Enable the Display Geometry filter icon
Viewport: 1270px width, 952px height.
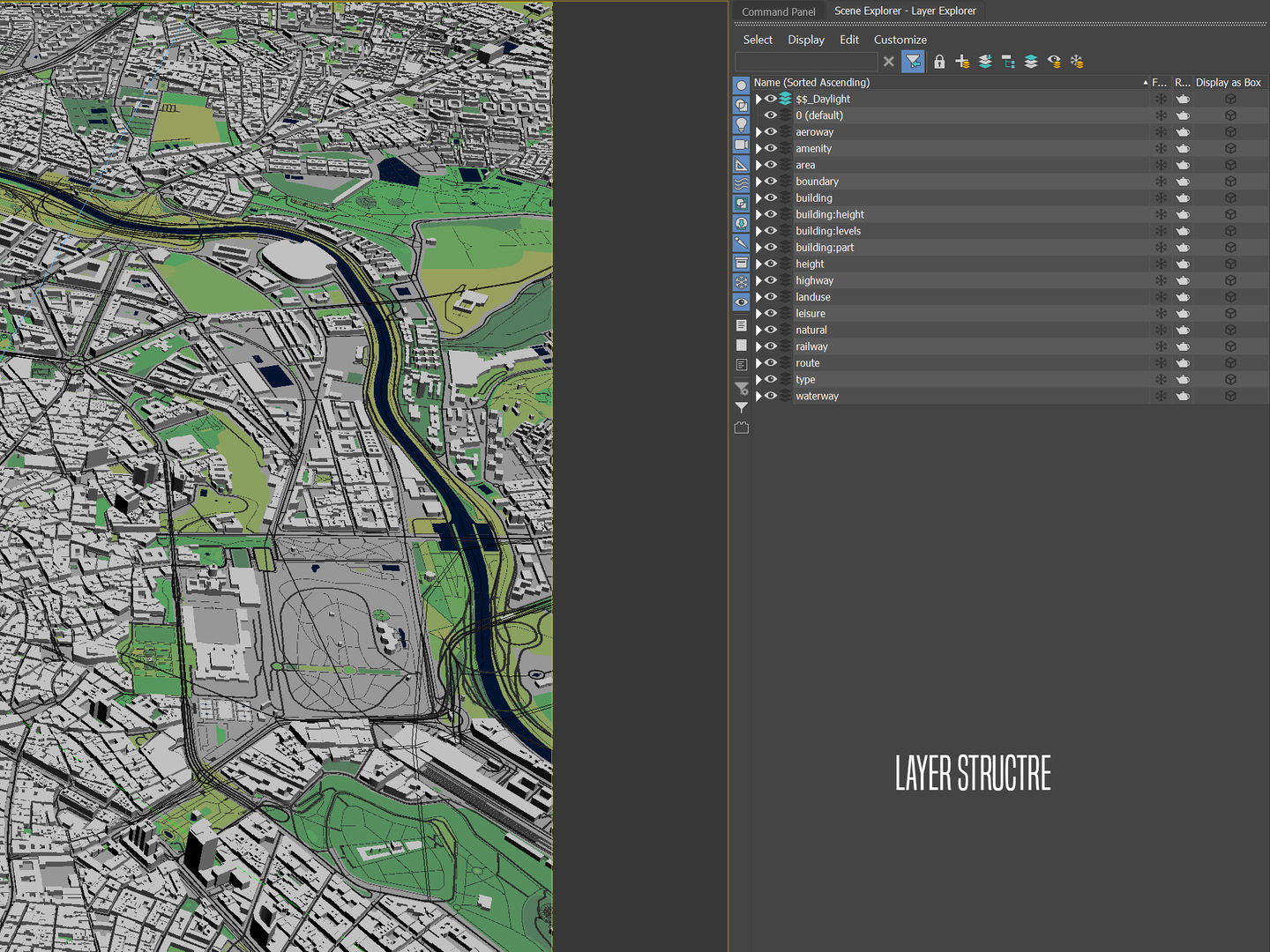[x=741, y=86]
